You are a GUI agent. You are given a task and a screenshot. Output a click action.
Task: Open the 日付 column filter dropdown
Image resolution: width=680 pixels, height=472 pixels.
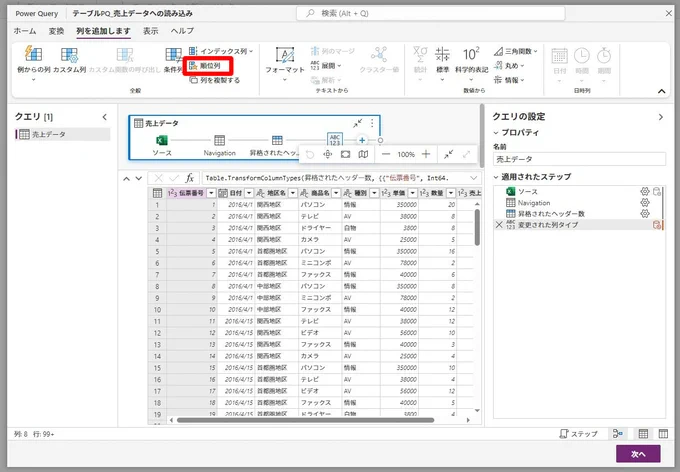point(249,193)
